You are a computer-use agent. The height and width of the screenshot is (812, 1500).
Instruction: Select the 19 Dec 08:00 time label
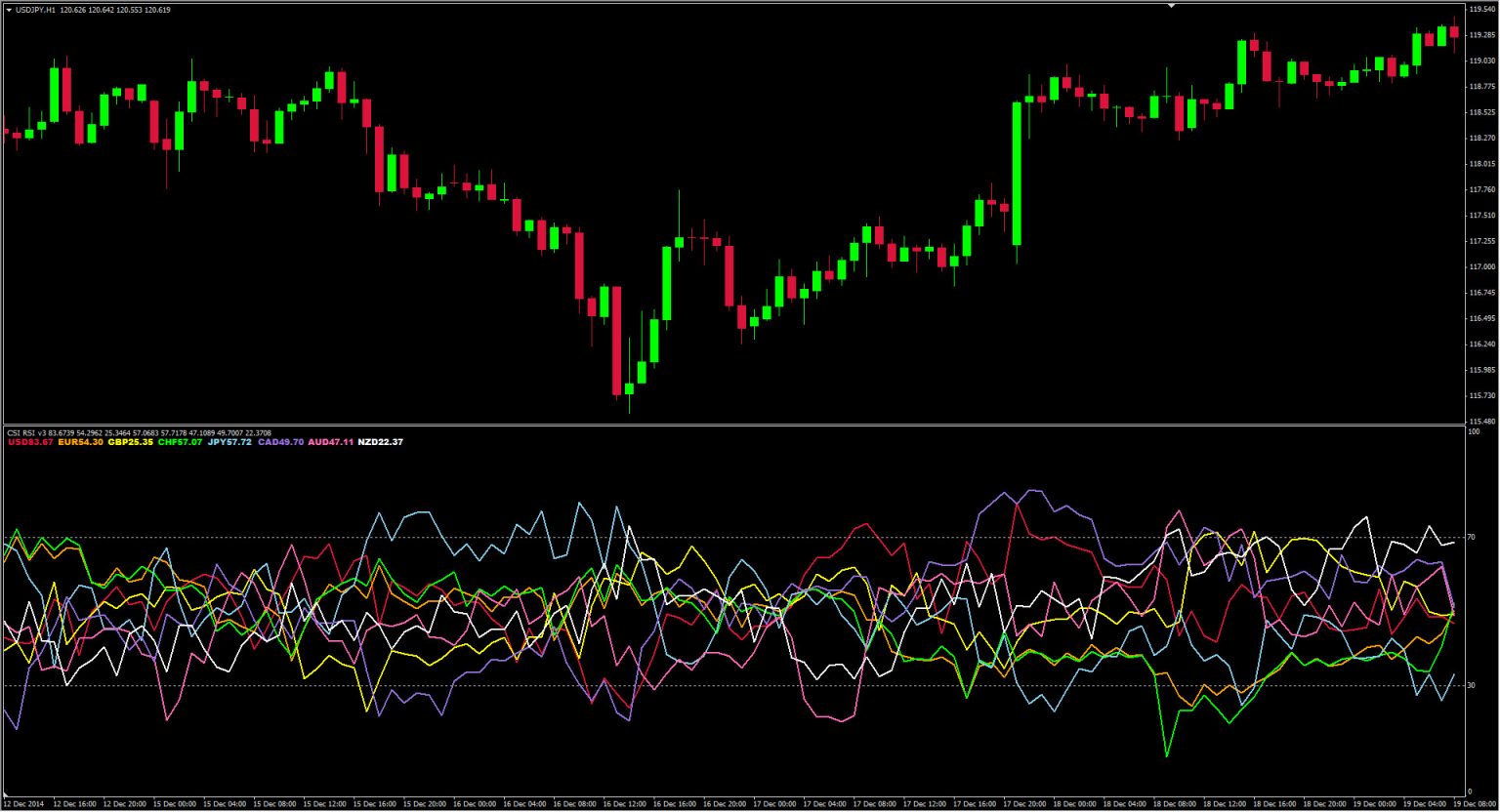[1475, 805]
